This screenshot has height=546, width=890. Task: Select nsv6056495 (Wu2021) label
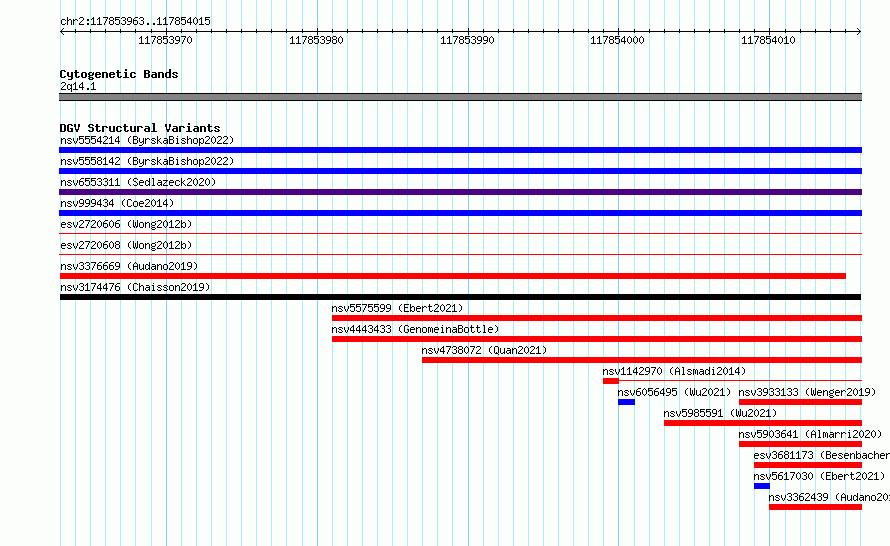[674, 392]
